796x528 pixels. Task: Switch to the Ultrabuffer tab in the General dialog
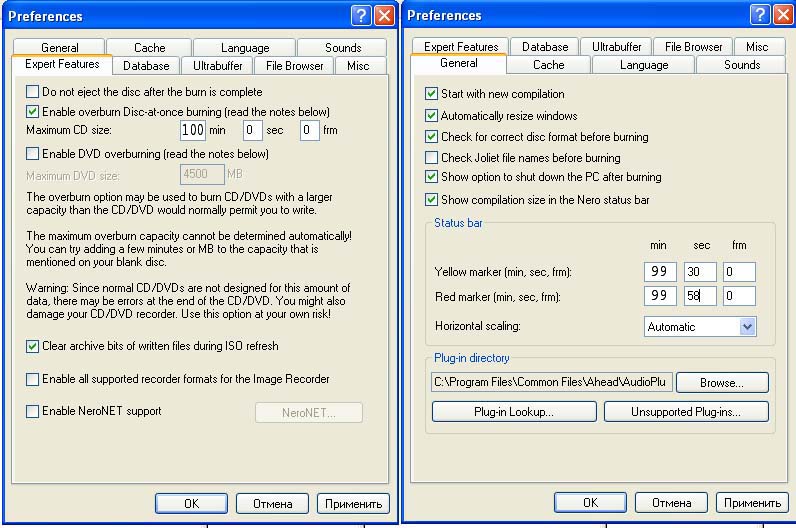coord(616,47)
